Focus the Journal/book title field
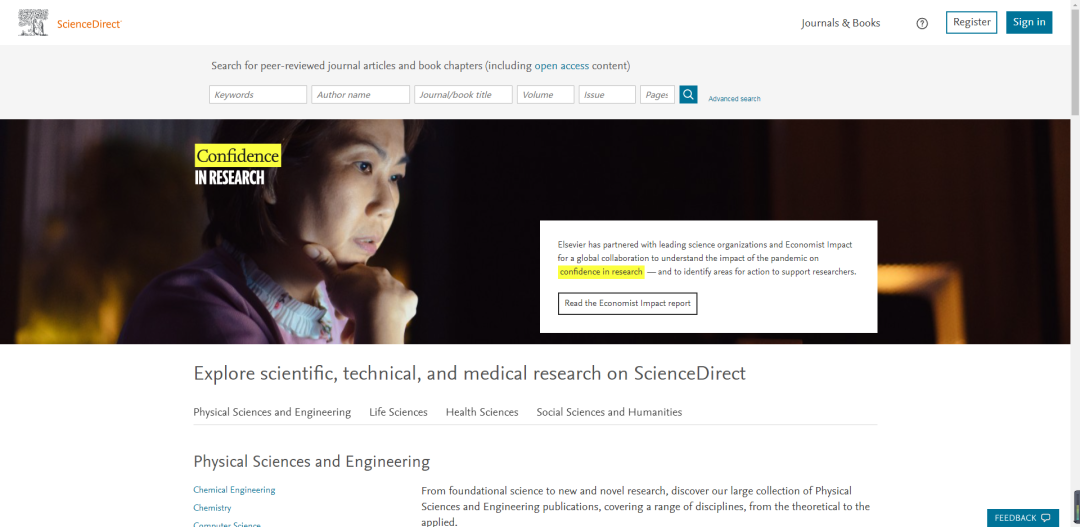1080x527 pixels. coord(464,94)
